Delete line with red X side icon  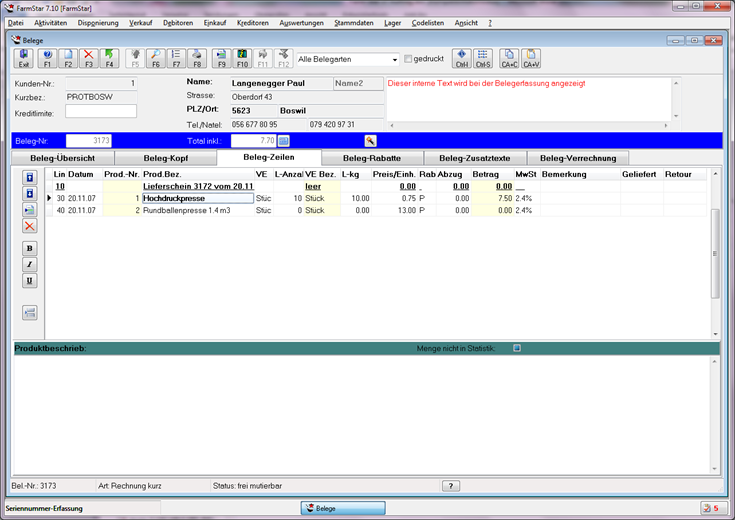(x=30, y=226)
